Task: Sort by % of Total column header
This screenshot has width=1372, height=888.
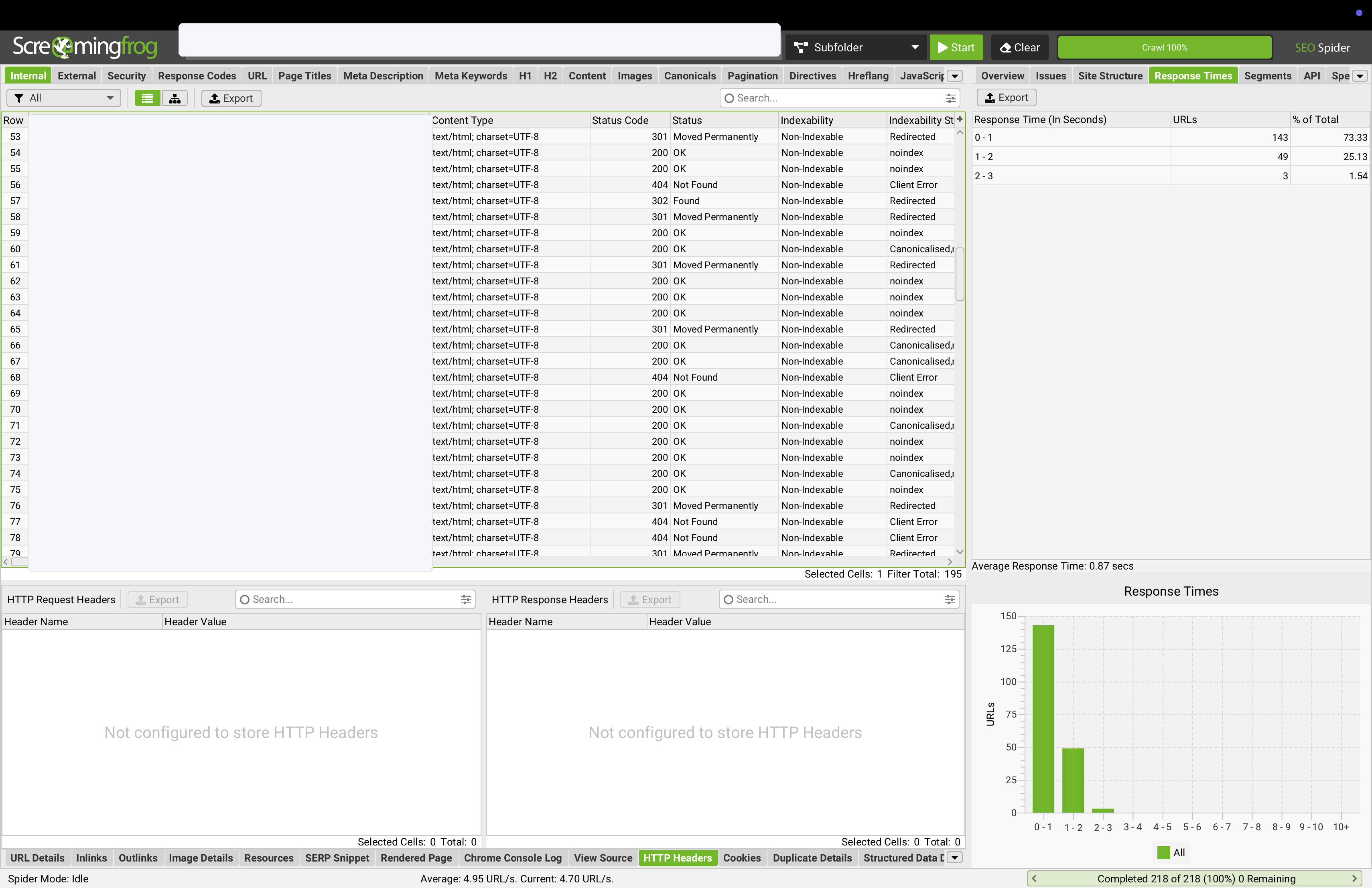Action: coord(1329,119)
